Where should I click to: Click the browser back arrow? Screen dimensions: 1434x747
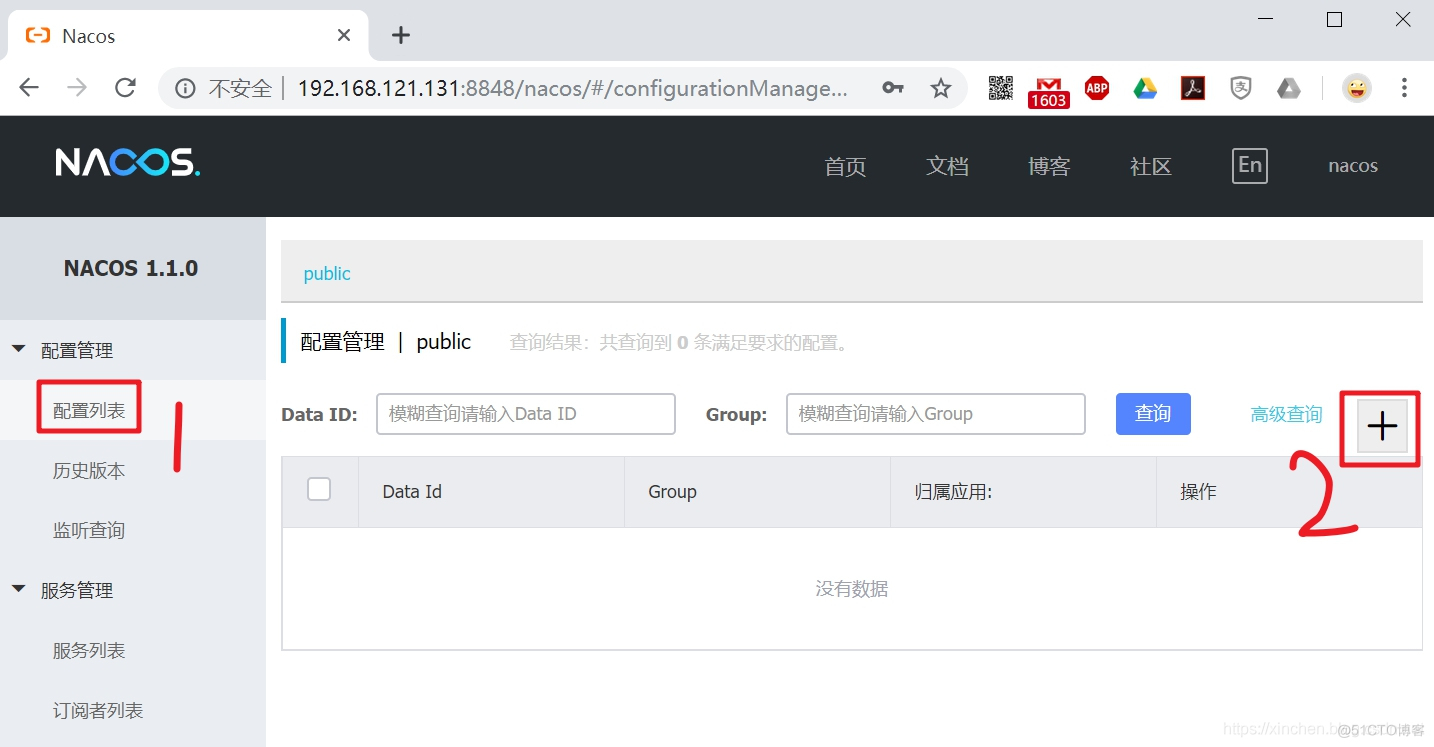tap(29, 88)
